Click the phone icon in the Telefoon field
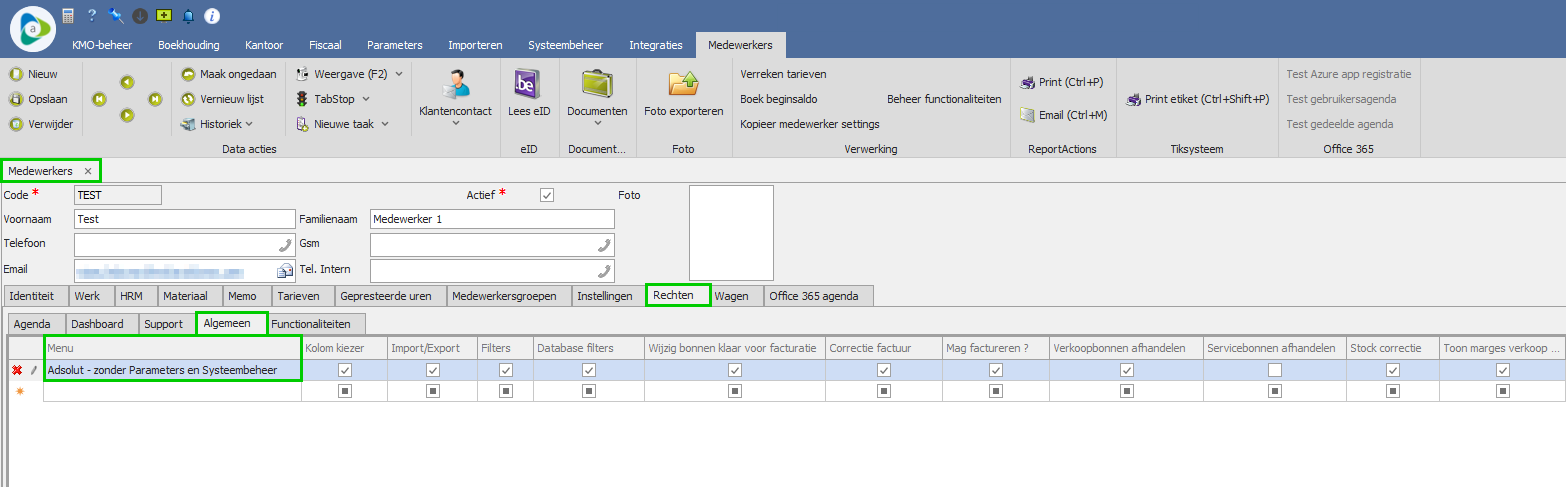The height and width of the screenshot is (487, 1566). 284,245
